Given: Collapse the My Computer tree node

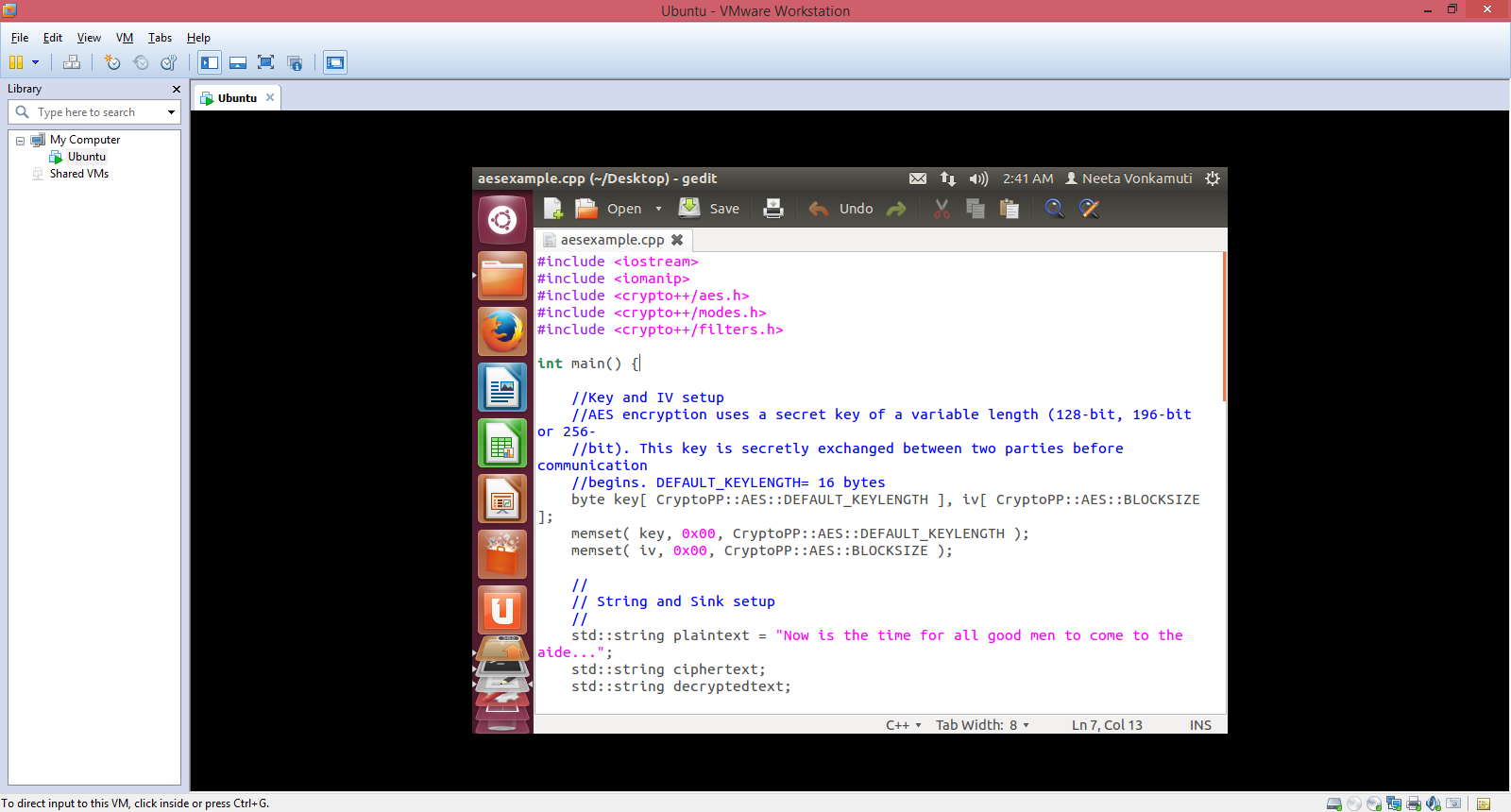Looking at the screenshot, I should click(20, 141).
